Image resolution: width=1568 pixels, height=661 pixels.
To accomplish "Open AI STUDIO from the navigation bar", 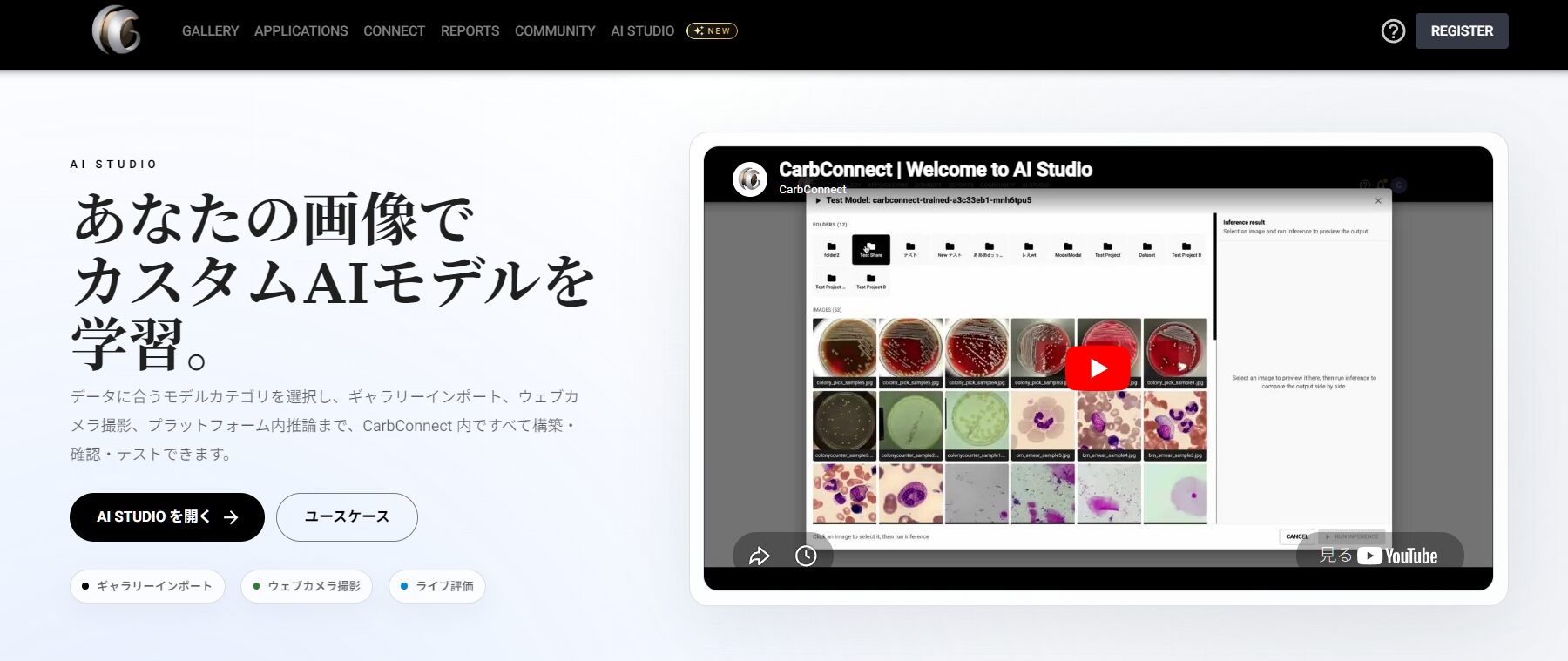I will tap(642, 31).
